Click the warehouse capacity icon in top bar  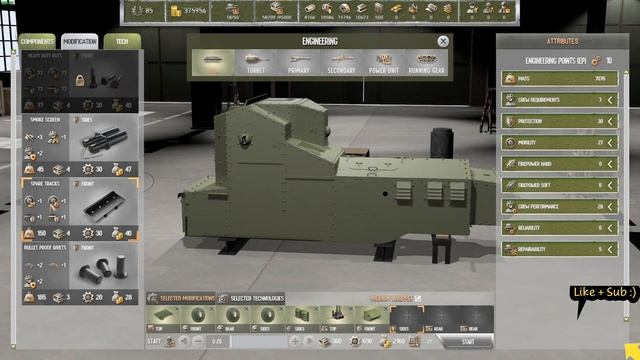276,8
